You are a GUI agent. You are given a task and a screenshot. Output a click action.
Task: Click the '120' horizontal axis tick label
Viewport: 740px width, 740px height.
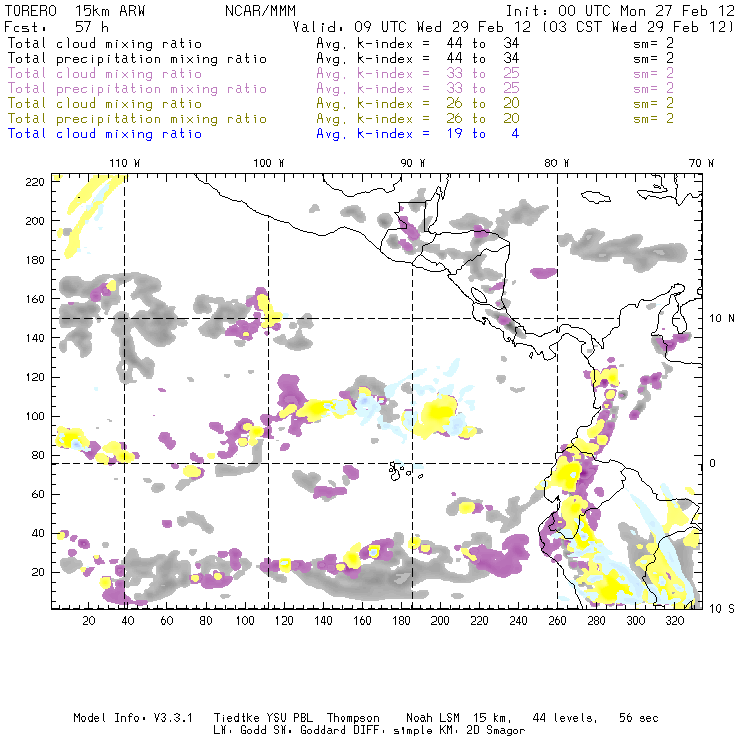(x=284, y=621)
